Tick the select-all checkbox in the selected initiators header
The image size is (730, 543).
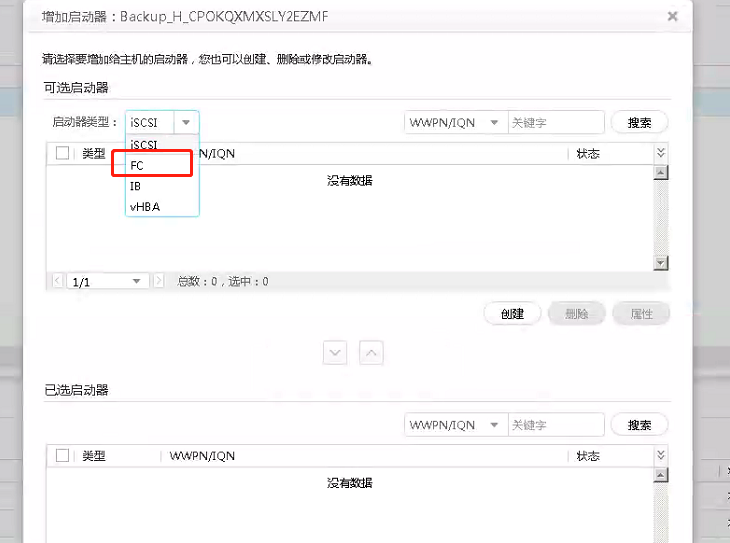tap(62, 455)
